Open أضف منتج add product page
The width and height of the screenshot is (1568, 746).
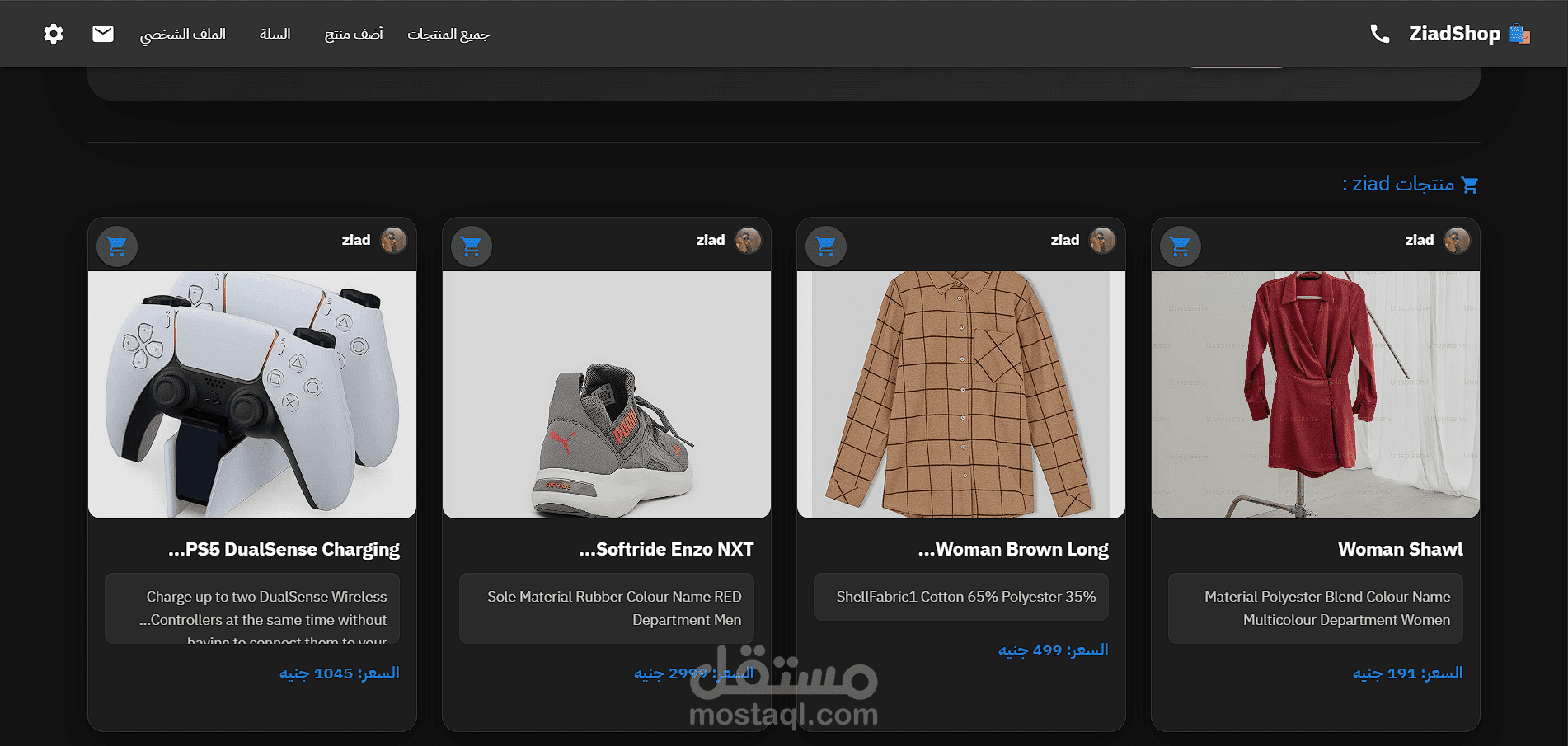click(x=354, y=34)
